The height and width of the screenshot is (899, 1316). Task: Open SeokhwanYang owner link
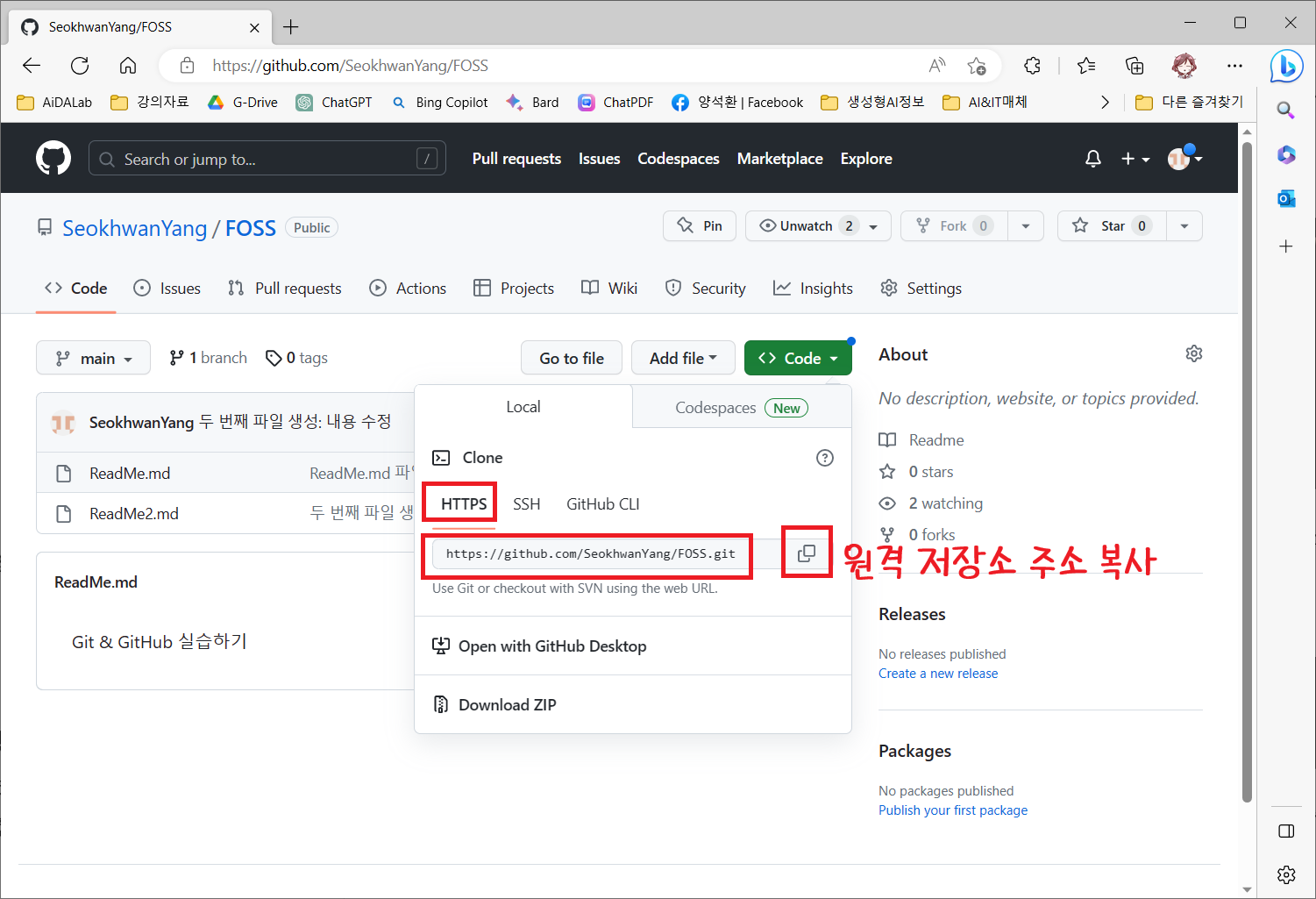click(x=135, y=228)
